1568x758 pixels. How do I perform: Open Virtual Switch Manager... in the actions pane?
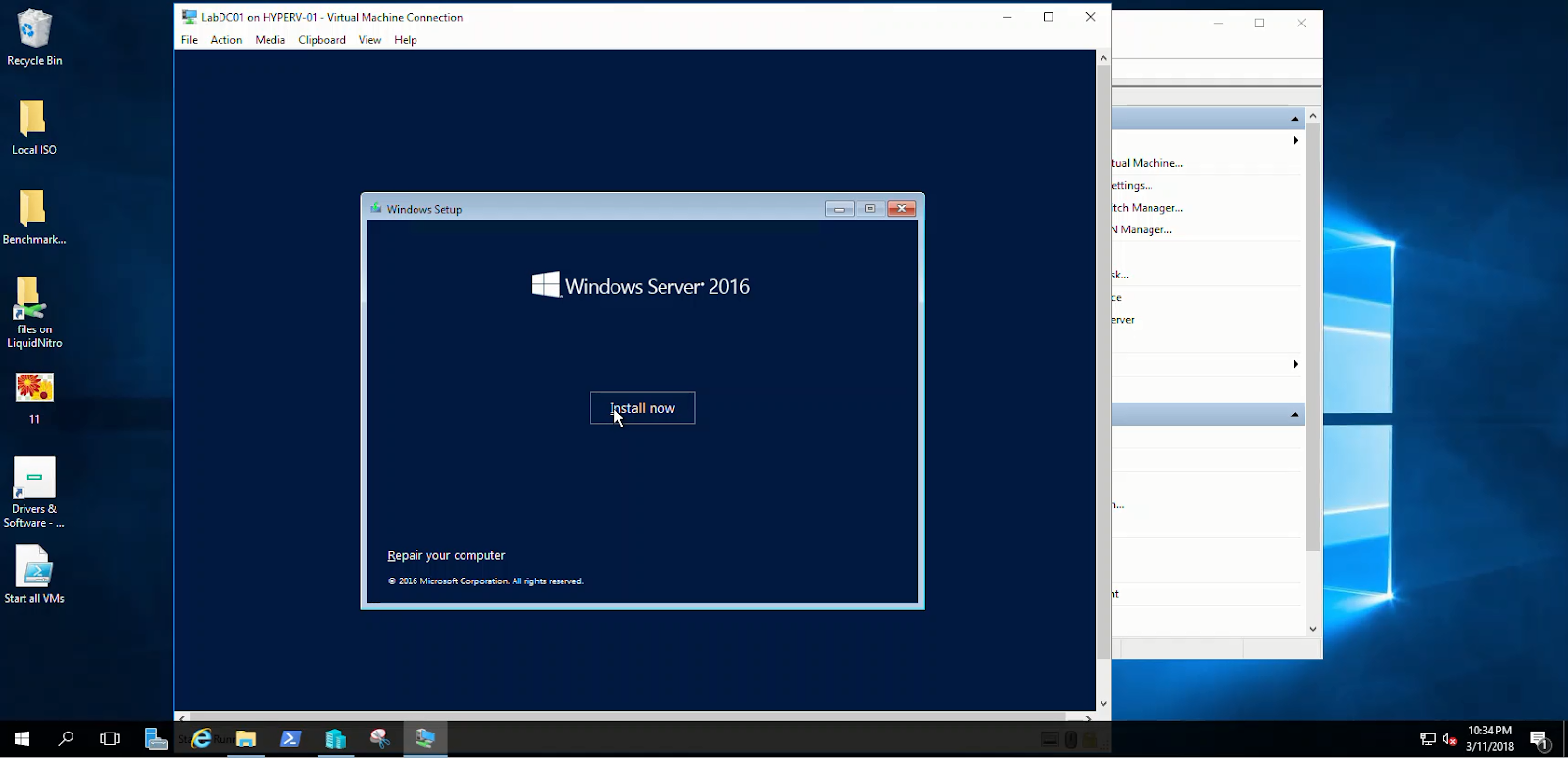pyautogui.click(x=1148, y=208)
